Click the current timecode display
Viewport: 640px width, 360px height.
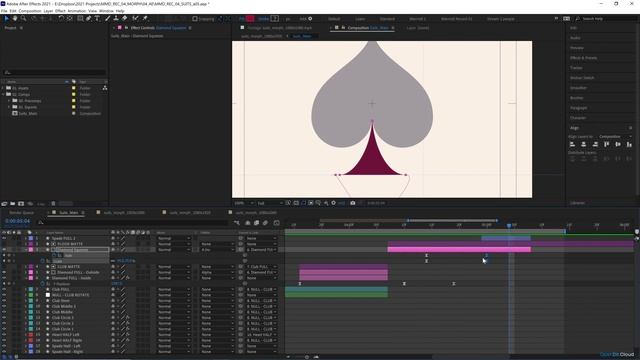(18, 221)
